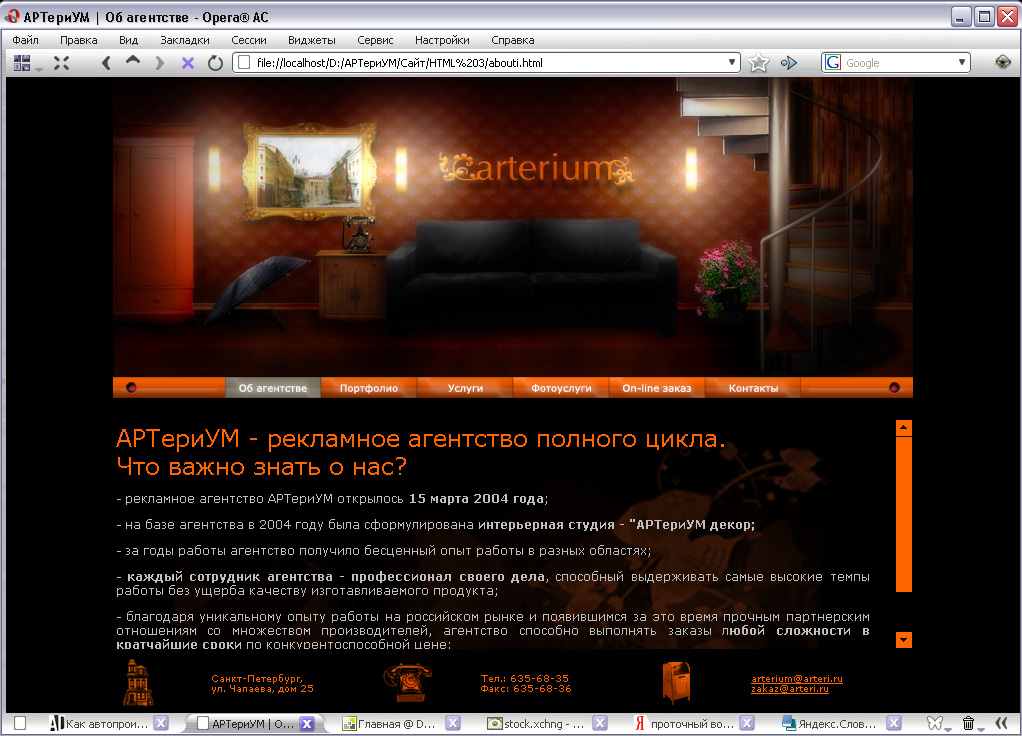Click the butterfly icon in tab bar
Viewport: 1022px width, 736px height.
pos(935,723)
